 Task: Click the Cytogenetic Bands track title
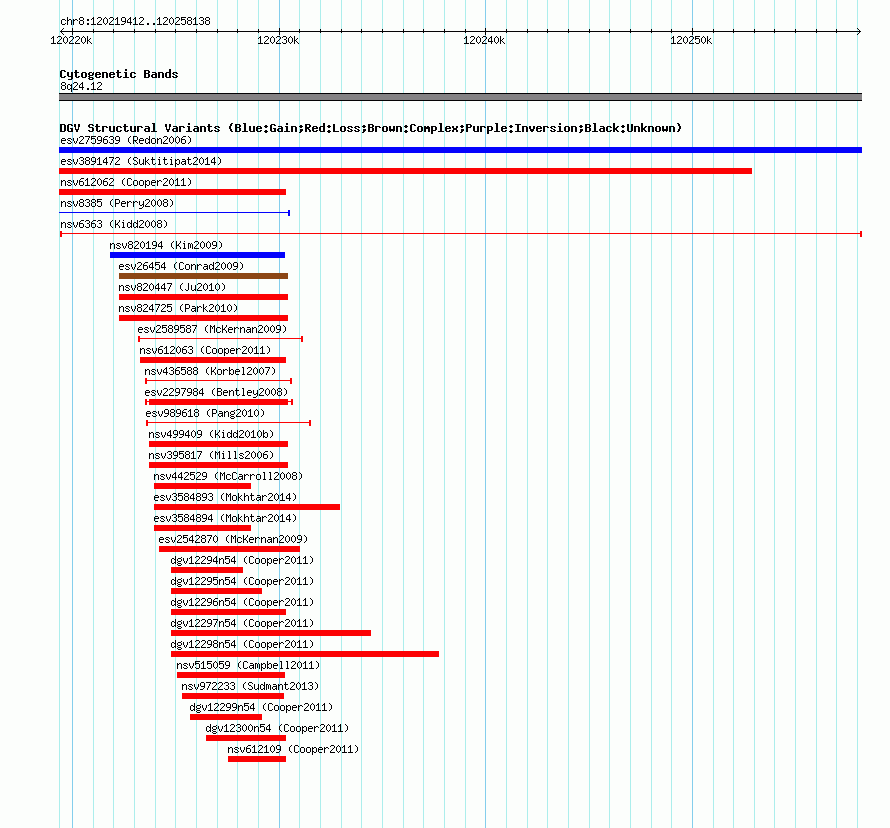119,74
